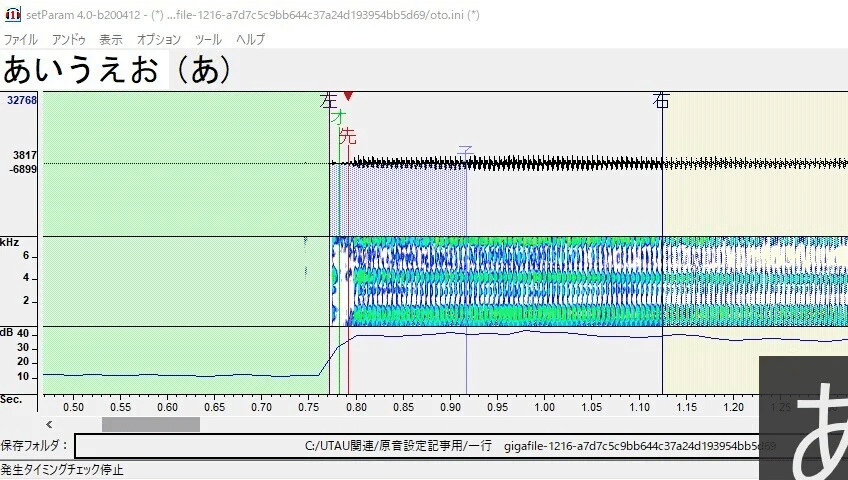Open the 表示 menu
848x480 pixels.
(x=111, y=39)
